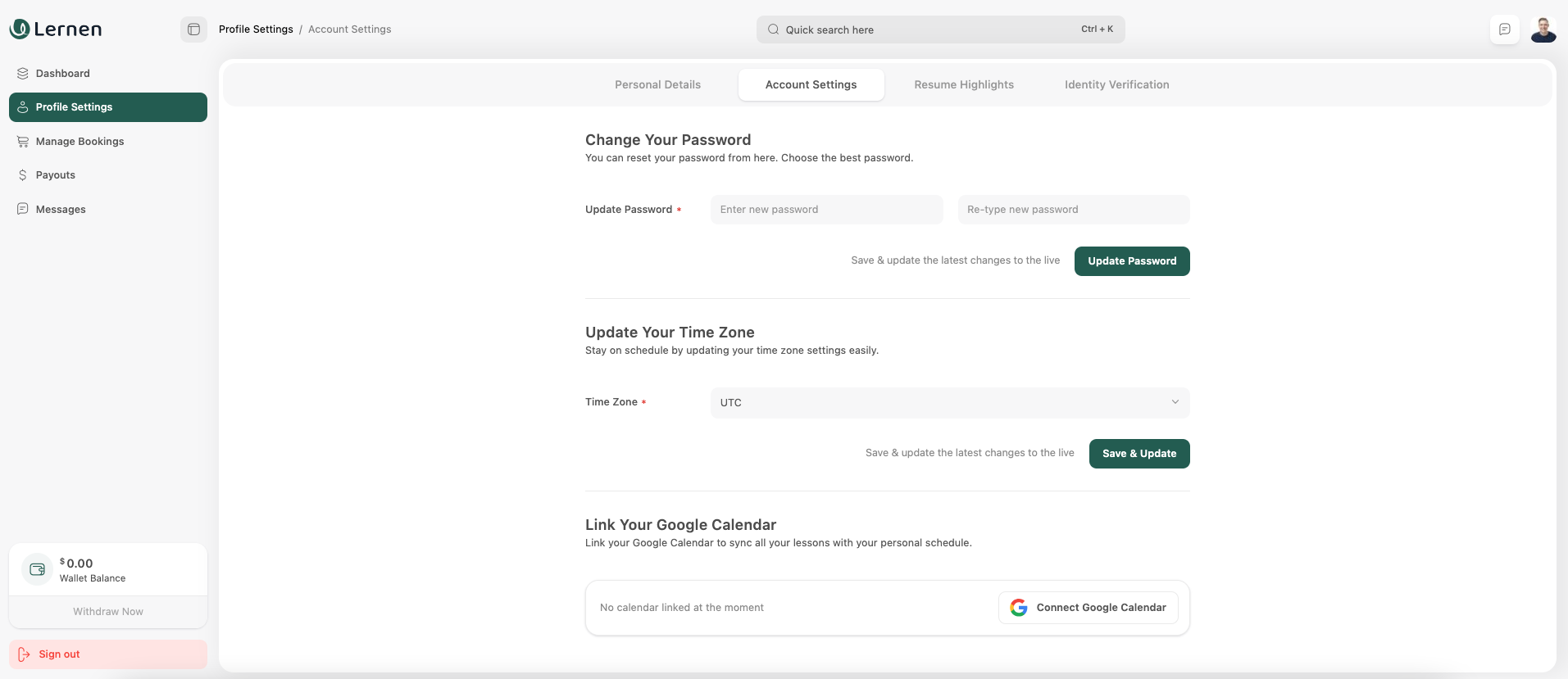Go to Manage Bookings in sidebar
1568x679 pixels.
point(80,142)
